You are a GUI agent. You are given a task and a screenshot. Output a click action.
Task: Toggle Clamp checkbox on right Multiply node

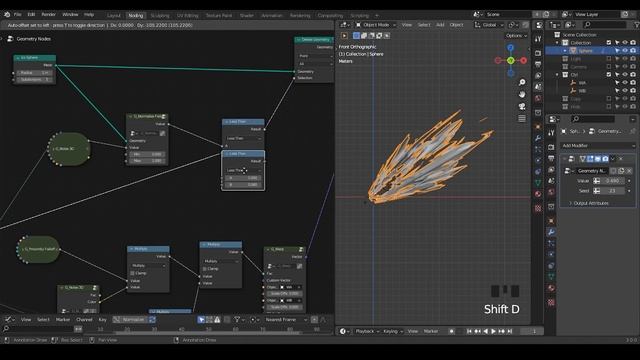coord(204,269)
